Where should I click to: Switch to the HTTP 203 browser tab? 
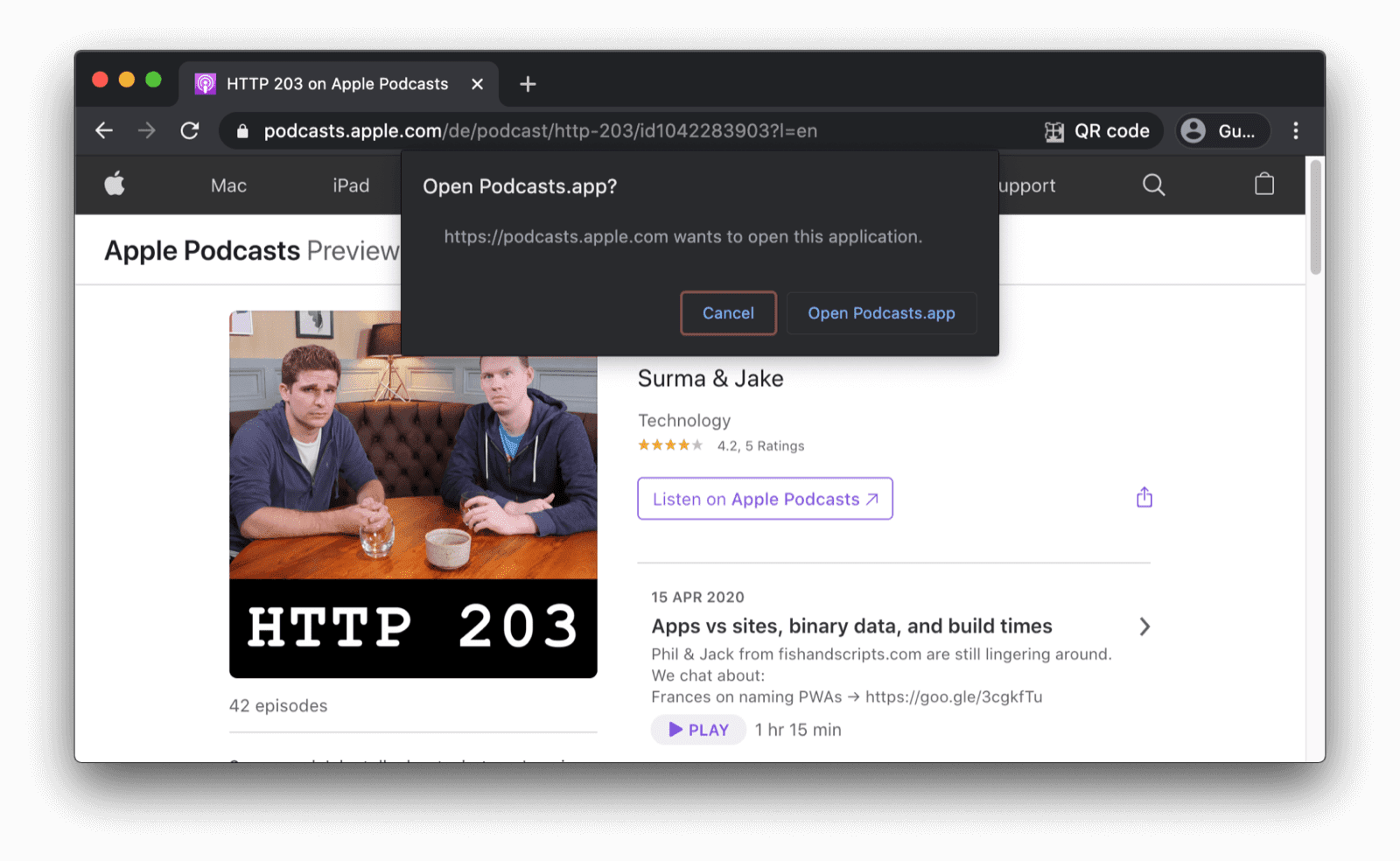(x=336, y=83)
